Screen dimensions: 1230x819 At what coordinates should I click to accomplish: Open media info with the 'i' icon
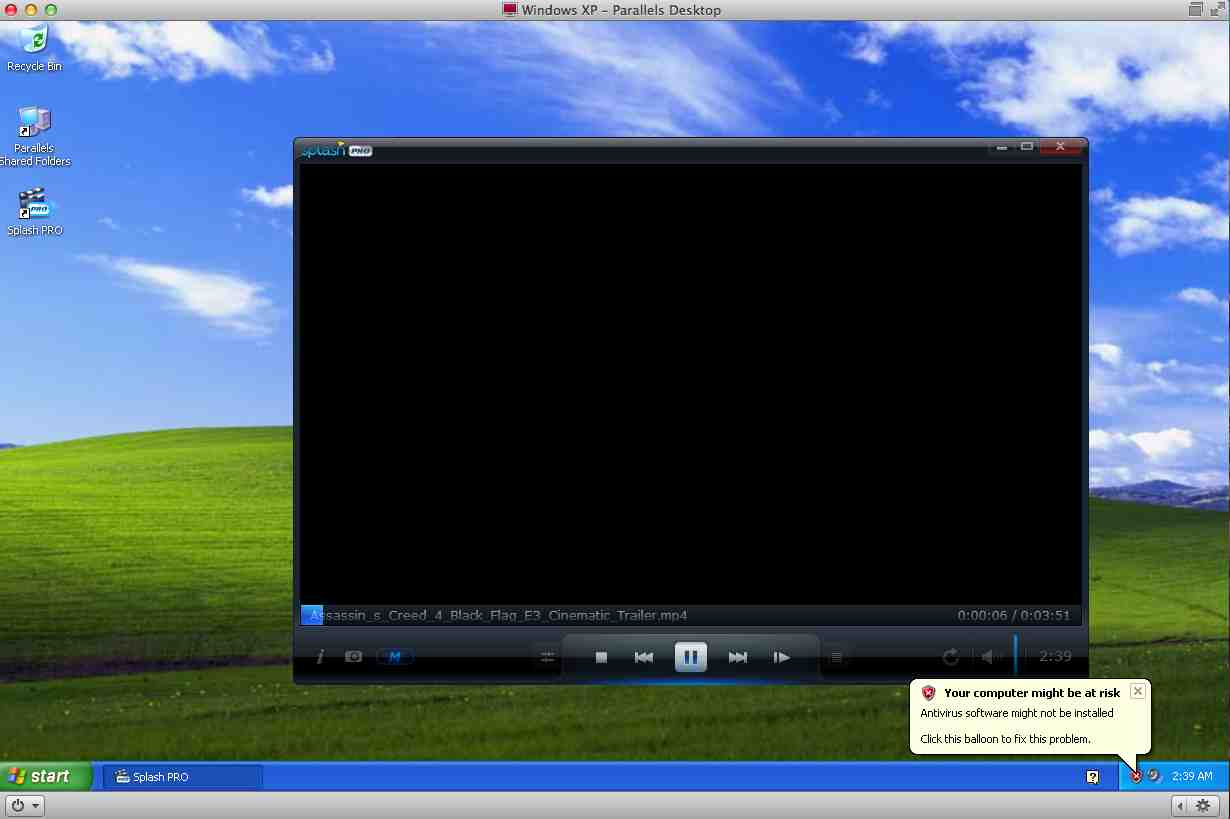click(320, 657)
